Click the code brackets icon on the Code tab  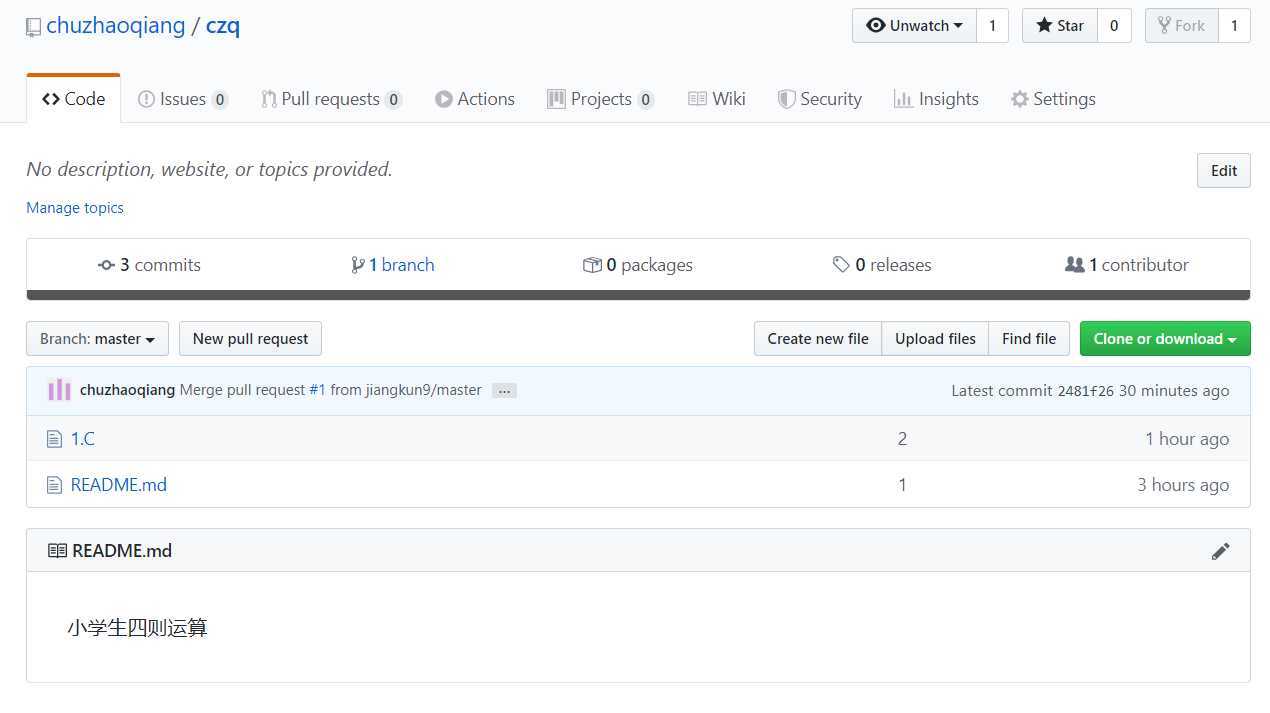(51, 99)
